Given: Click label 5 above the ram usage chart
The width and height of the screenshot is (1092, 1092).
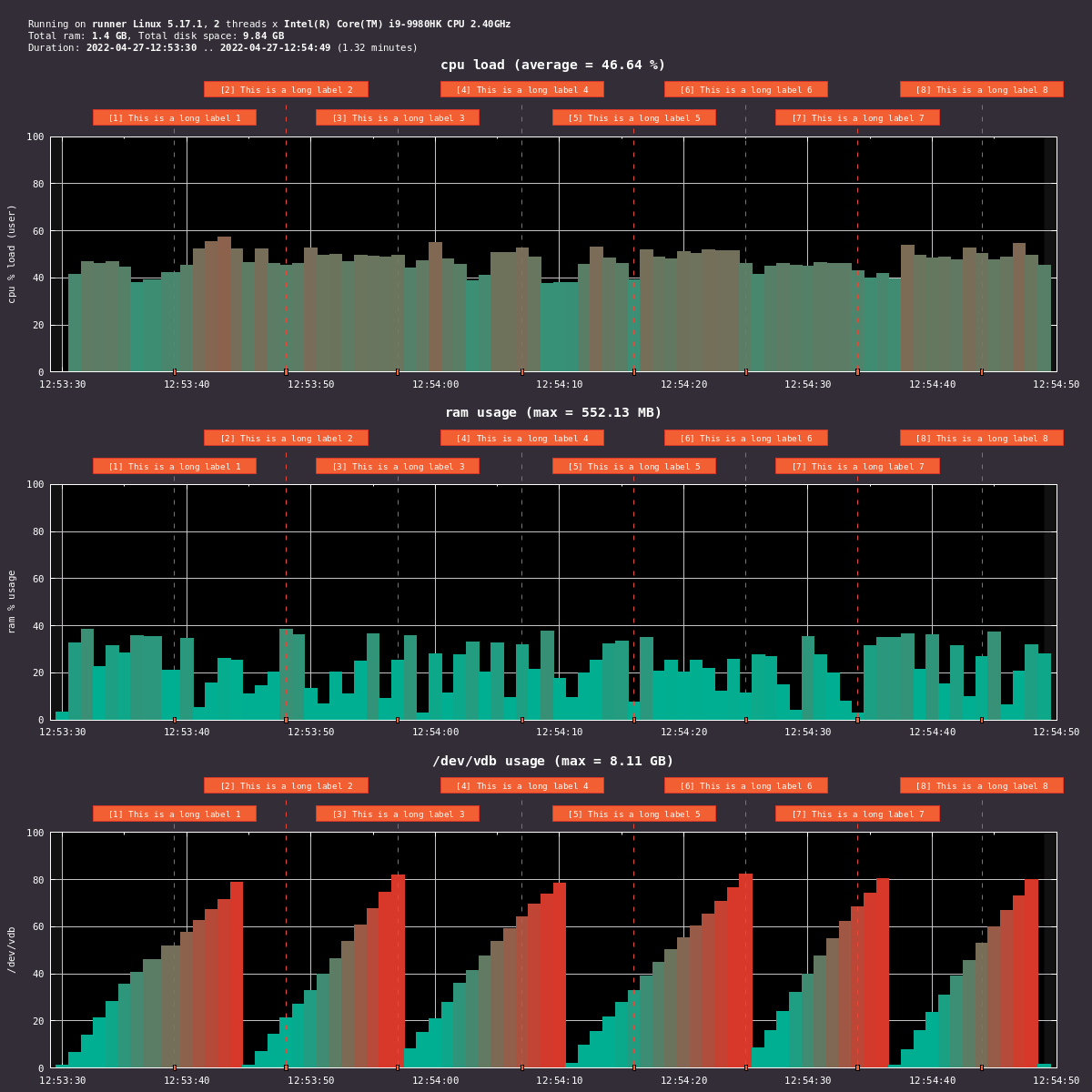Looking at the screenshot, I should click(x=633, y=466).
